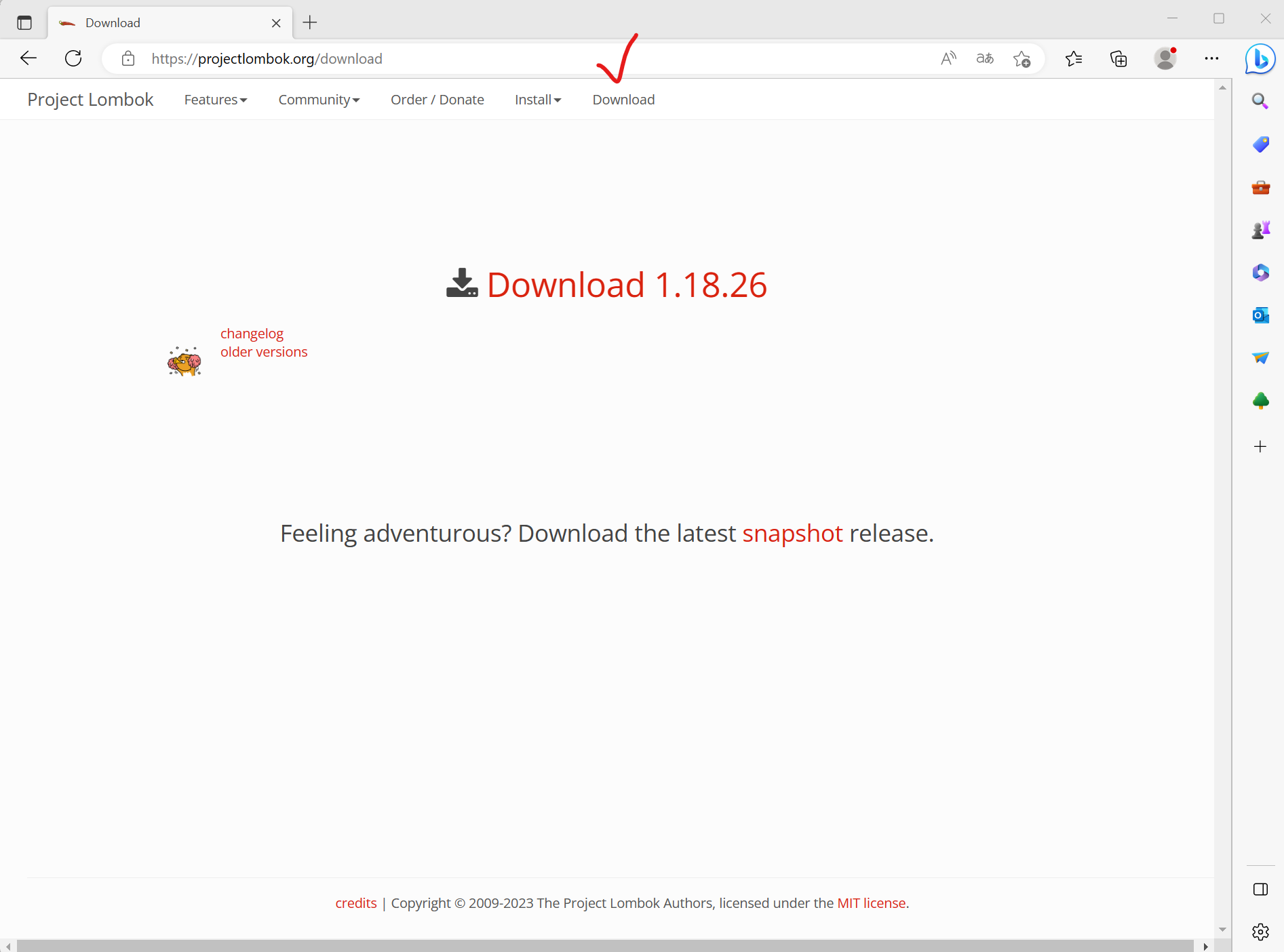This screenshot has height=952, width=1284.
Task: Click the Download 1.18.26 link
Action: tap(627, 285)
